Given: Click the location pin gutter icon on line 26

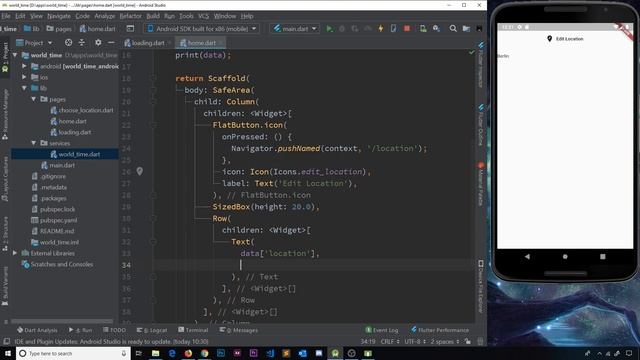Looking at the screenshot, I should click(x=140, y=171).
